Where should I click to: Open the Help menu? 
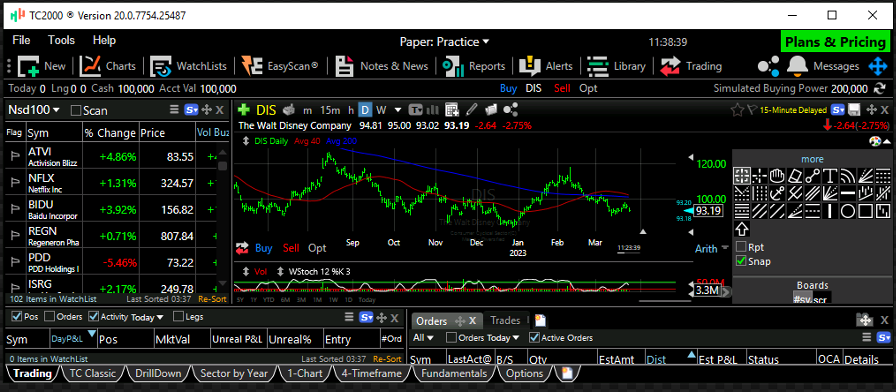coord(104,40)
